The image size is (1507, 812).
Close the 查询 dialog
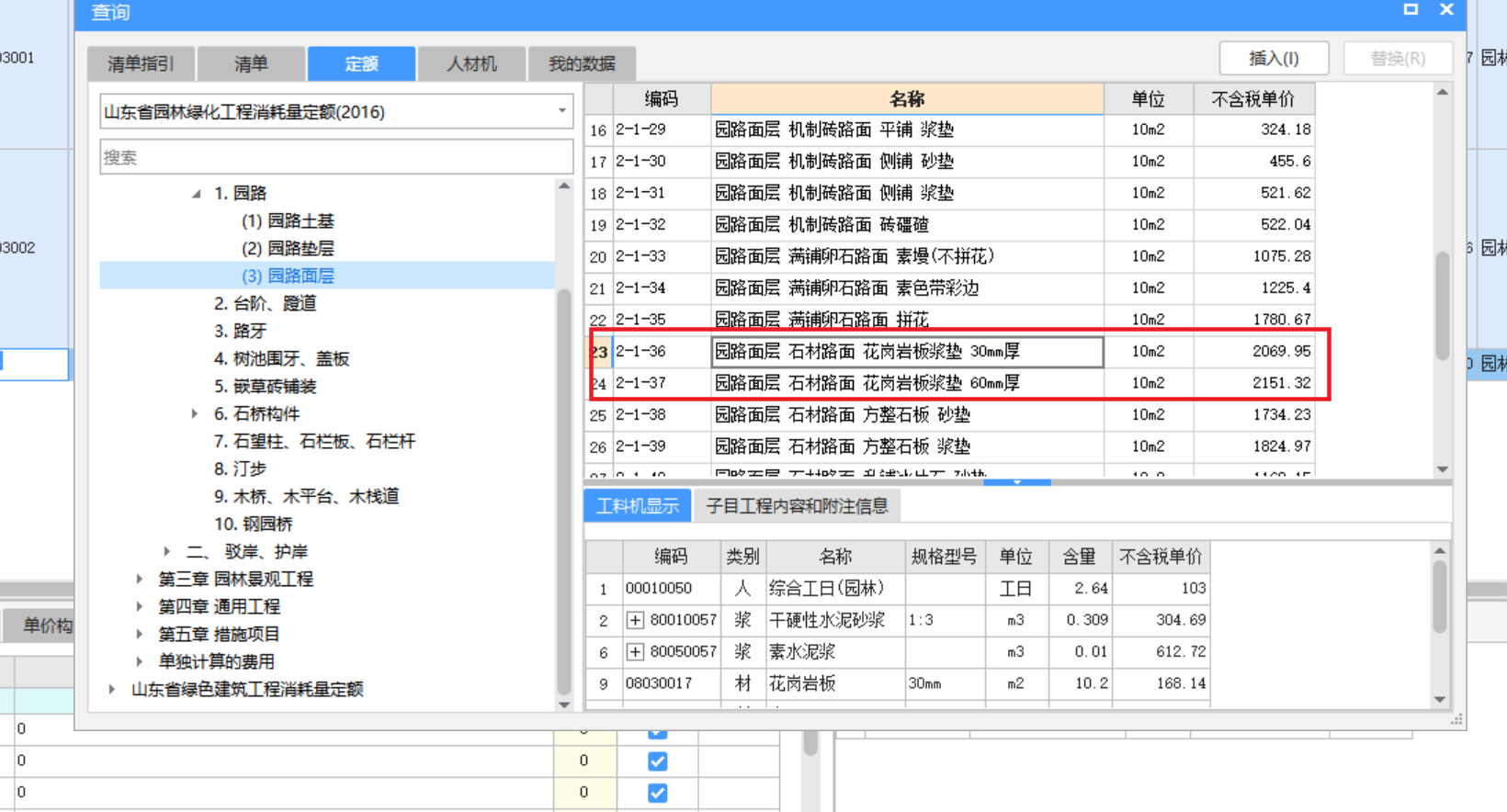(1446, 9)
